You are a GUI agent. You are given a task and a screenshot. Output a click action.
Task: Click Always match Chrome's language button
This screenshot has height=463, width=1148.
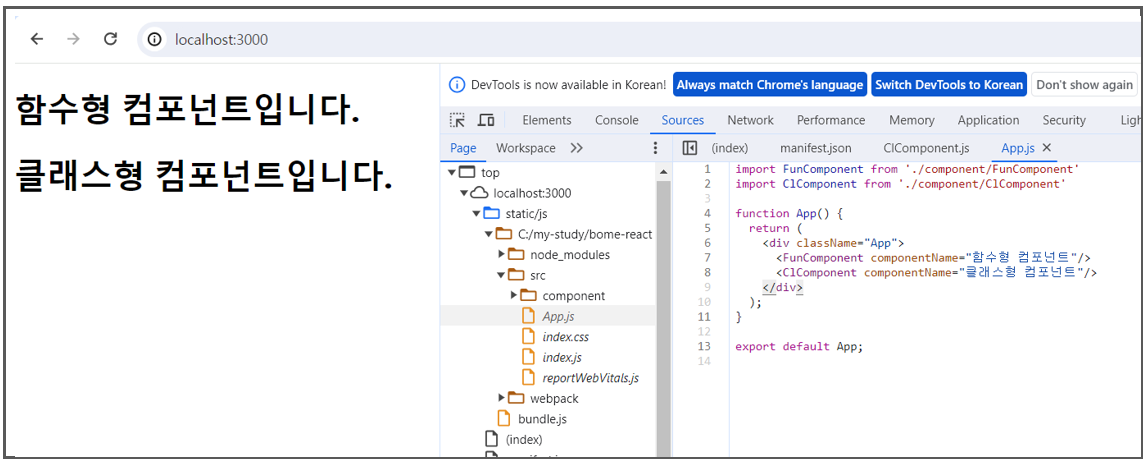[x=769, y=85]
